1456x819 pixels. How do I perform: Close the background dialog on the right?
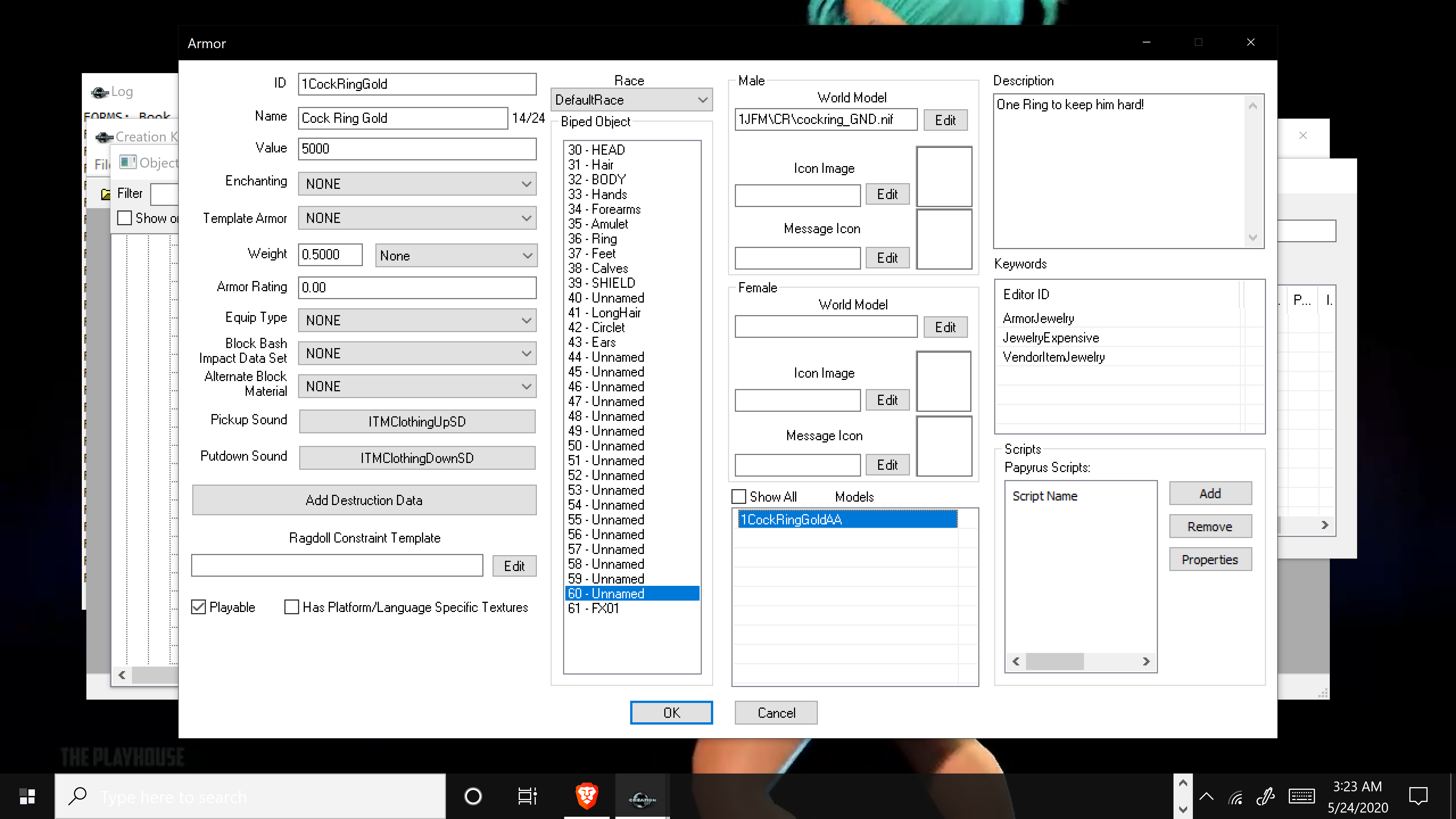point(1303,135)
